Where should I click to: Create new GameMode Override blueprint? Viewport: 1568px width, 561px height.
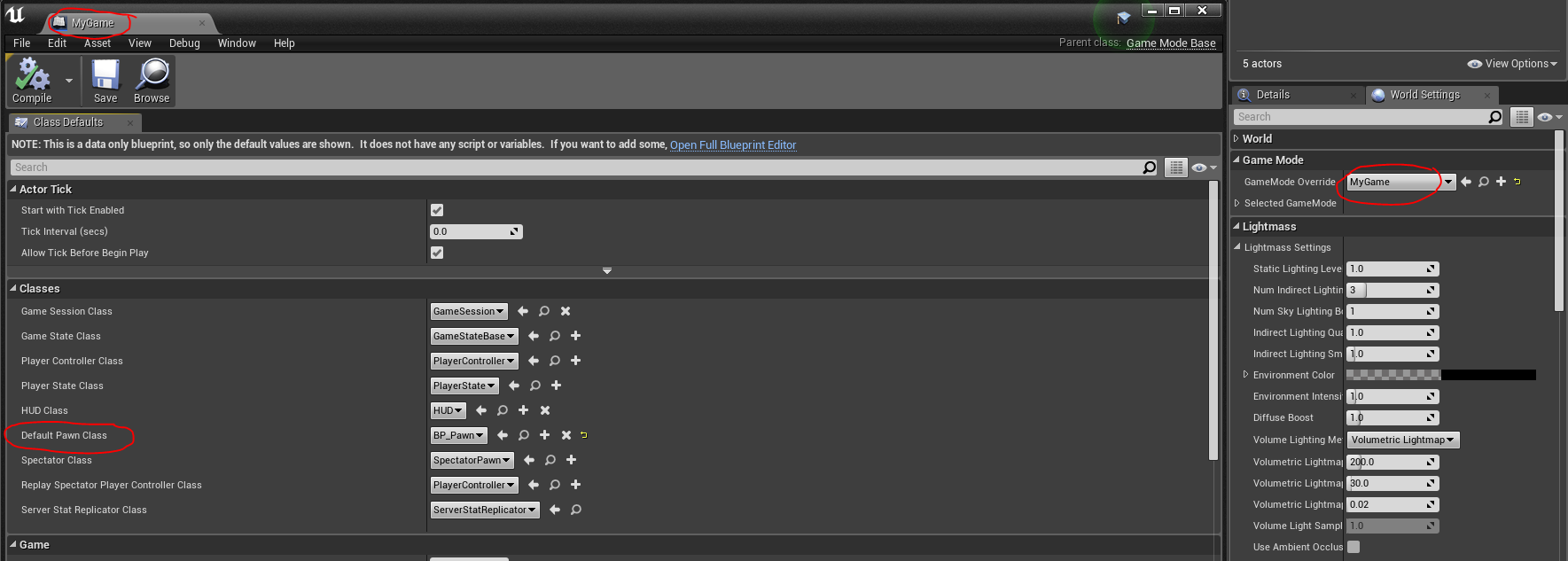(x=1501, y=182)
